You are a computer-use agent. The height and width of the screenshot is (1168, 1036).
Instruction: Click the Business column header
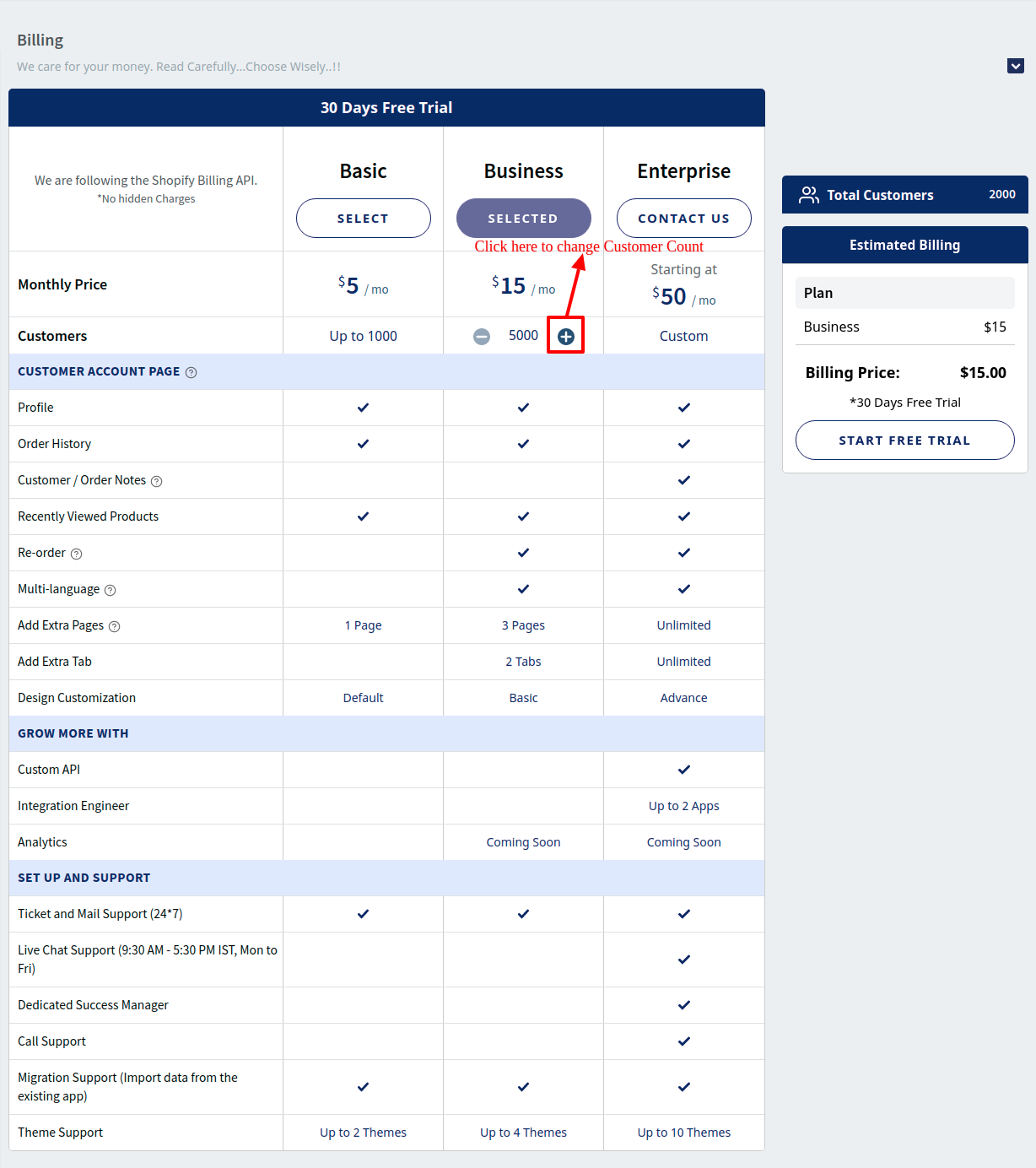(x=523, y=170)
